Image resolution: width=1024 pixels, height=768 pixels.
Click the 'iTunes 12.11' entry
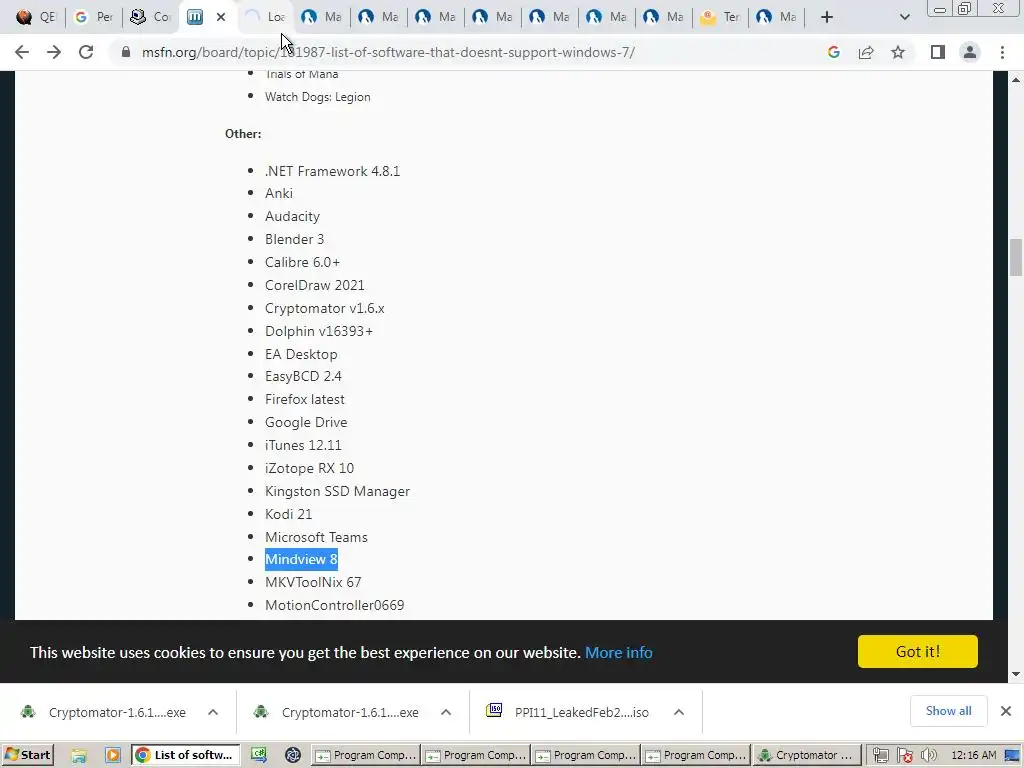pos(303,445)
